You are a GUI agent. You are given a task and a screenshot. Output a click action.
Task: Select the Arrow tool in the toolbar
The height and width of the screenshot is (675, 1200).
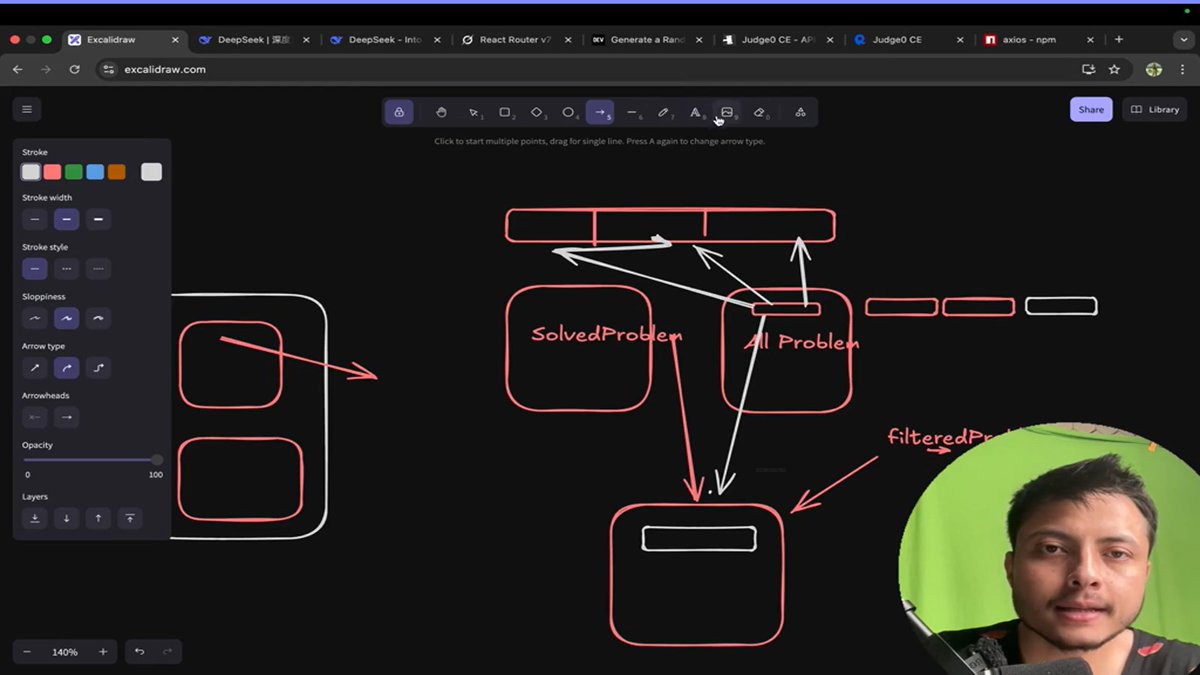pyautogui.click(x=600, y=112)
